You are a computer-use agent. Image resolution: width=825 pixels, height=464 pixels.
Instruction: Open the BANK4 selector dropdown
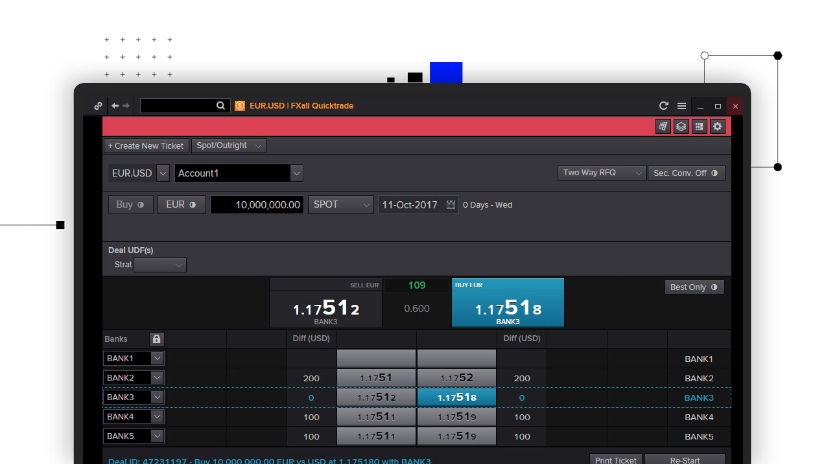(157, 417)
